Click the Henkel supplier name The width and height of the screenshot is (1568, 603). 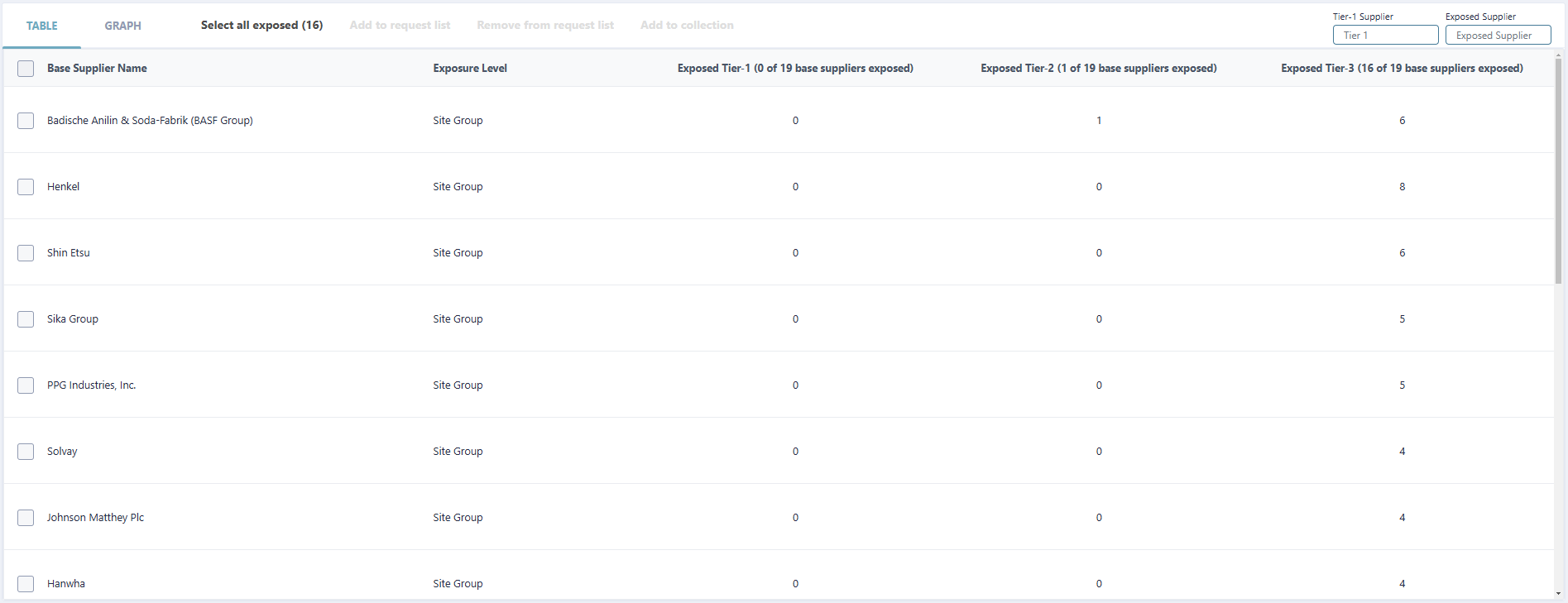pyautogui.click(x=63, y=186)
